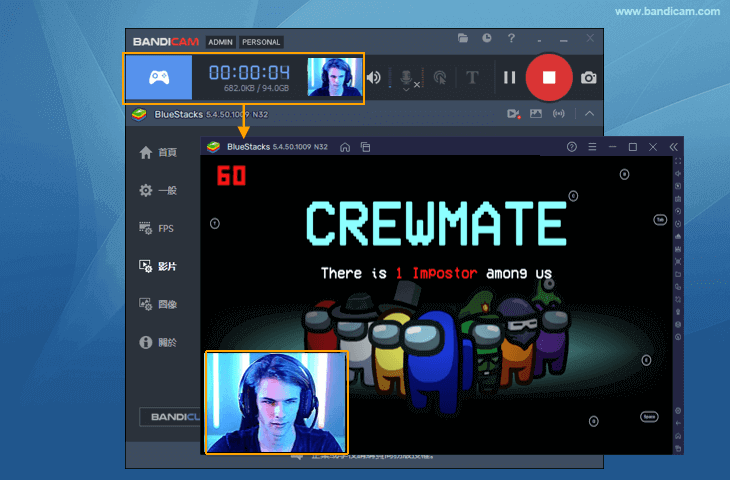Open the scheduled recording clock icon
730x480 pixels.
click(487, 38)
